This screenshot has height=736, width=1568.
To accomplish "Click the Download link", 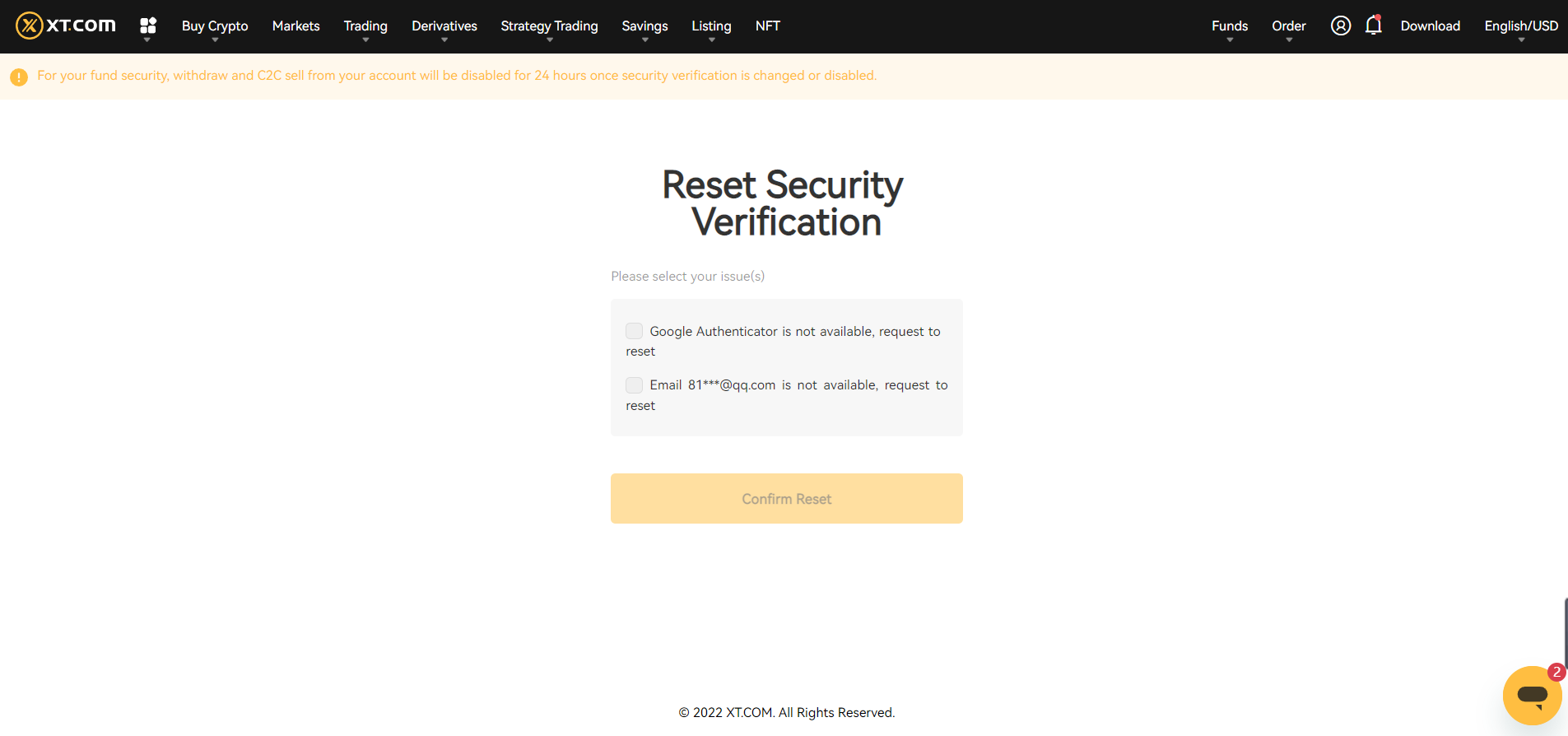I will coord(1430,26).
